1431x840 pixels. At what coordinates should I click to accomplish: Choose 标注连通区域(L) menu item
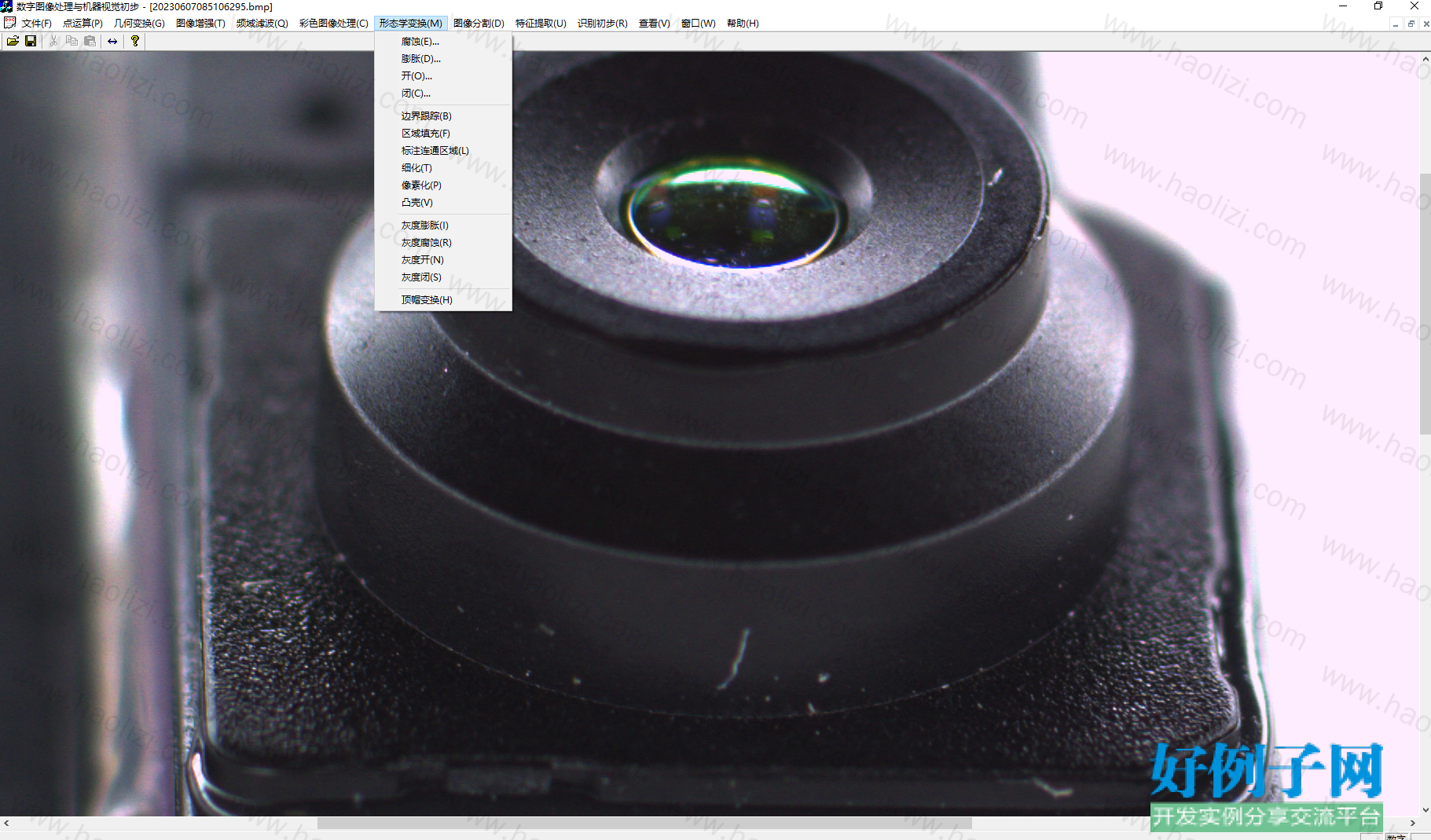pyautogui.click(x=443, y=151)
